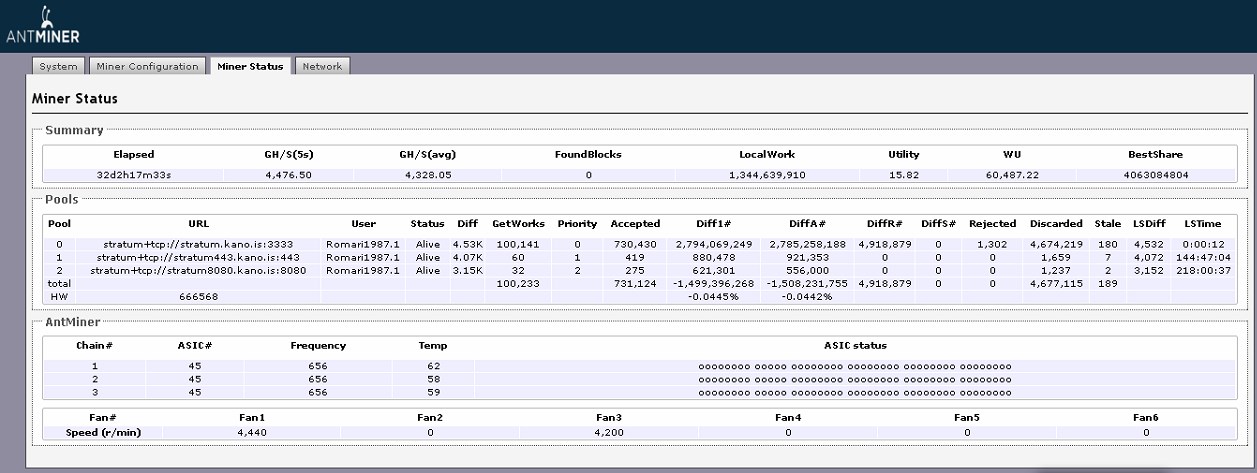
Task: Click the FoundBlocks column header
Action: [588, 155]
